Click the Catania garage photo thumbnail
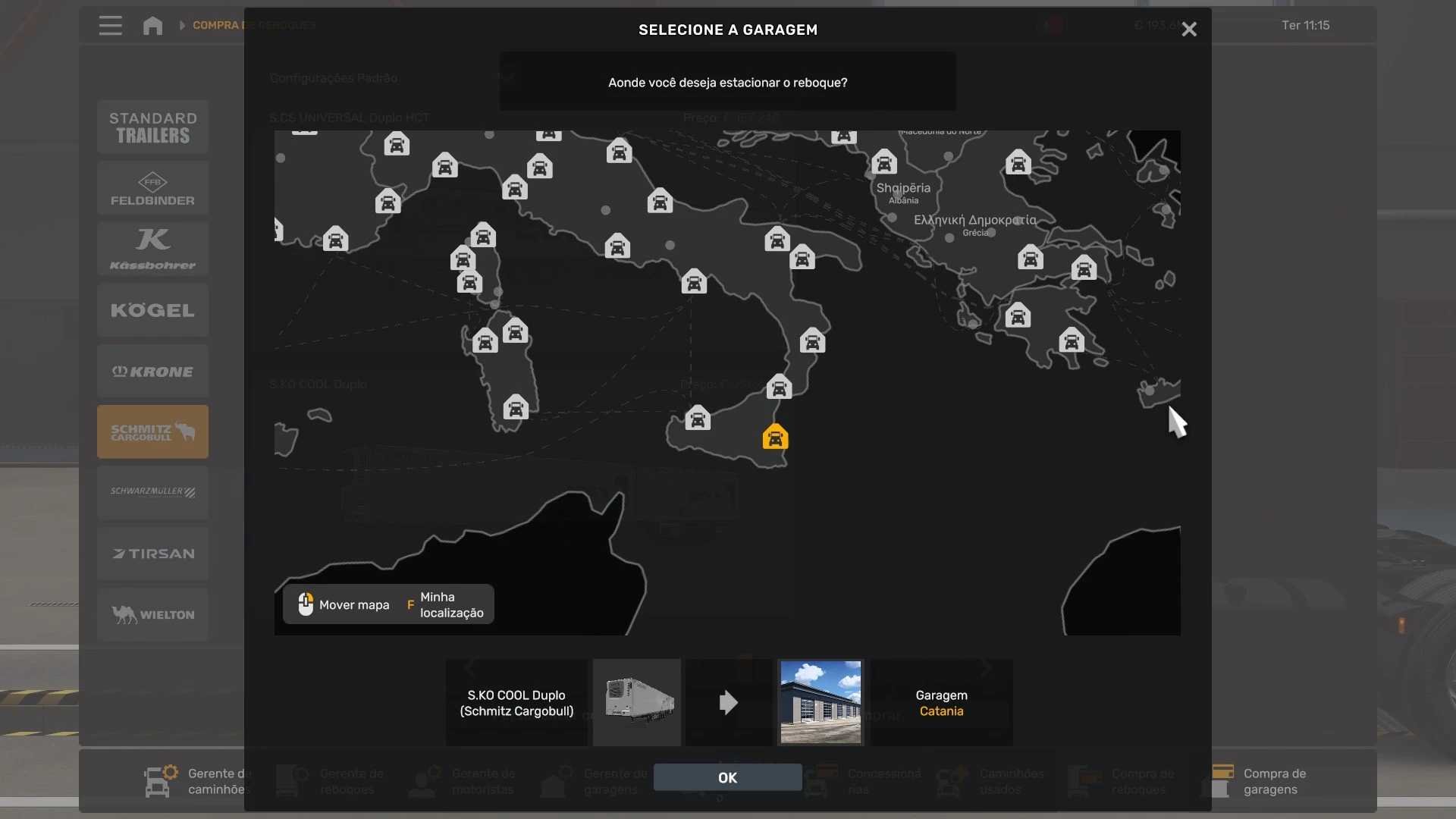Screen dimensions: 1456x819 (821, 702)
